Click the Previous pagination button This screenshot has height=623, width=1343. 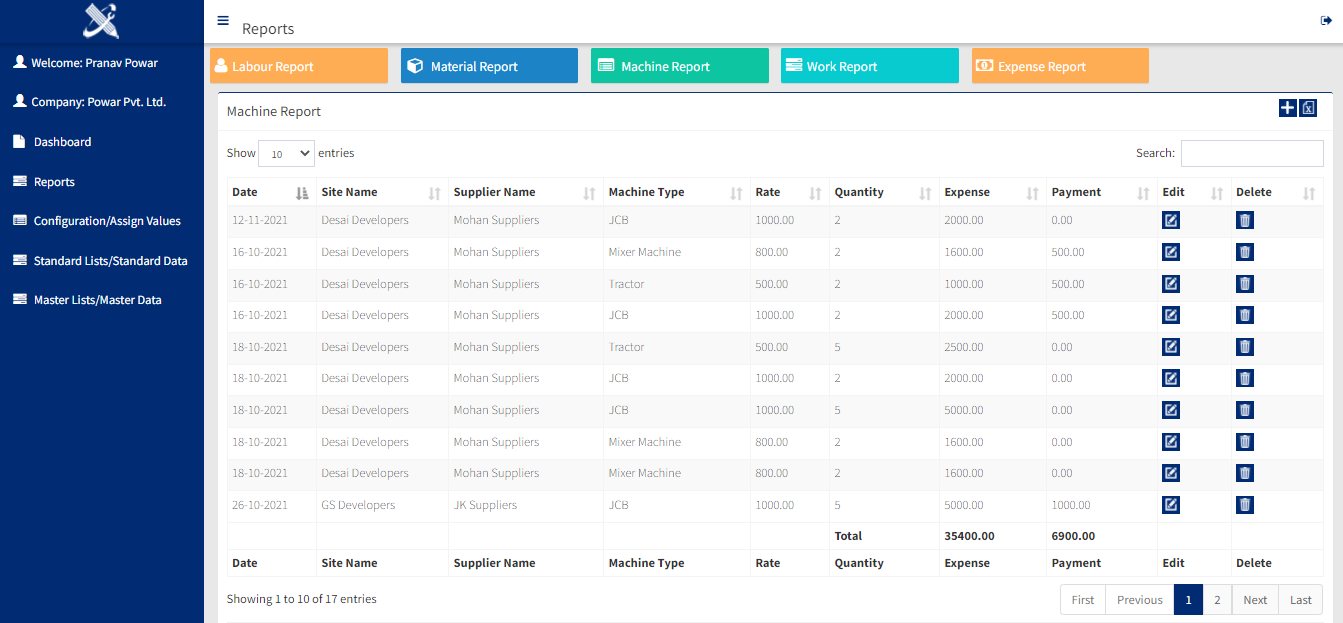click(x=1140, y=600)
